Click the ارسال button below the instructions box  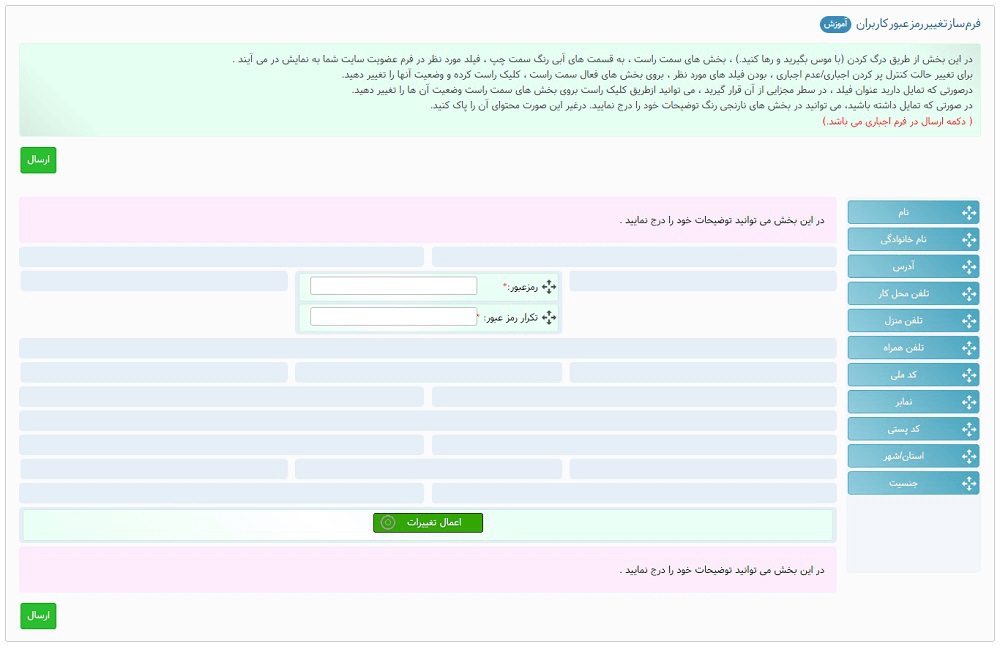tap(38, 160)
